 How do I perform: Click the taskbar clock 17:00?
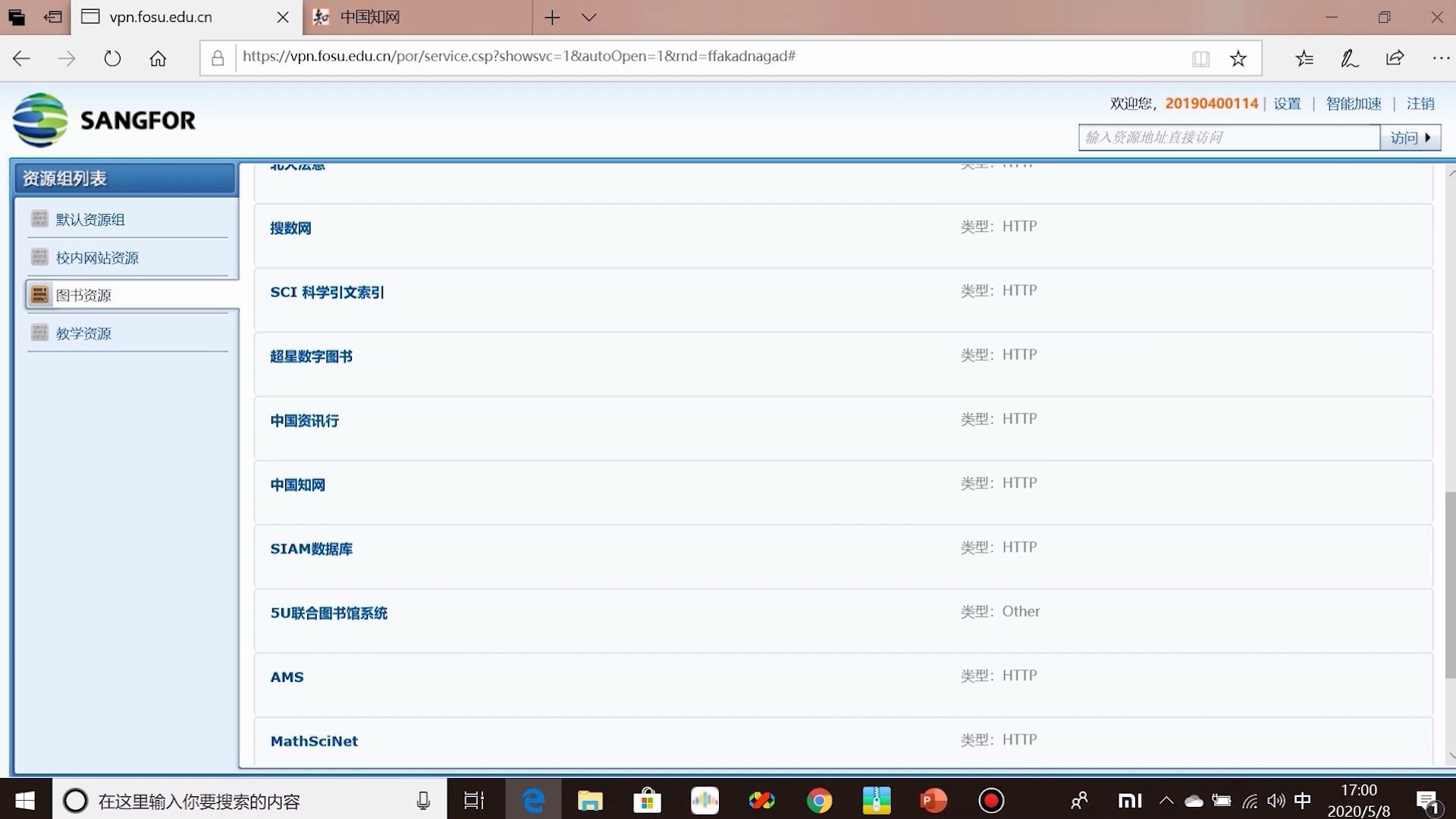1358,790
